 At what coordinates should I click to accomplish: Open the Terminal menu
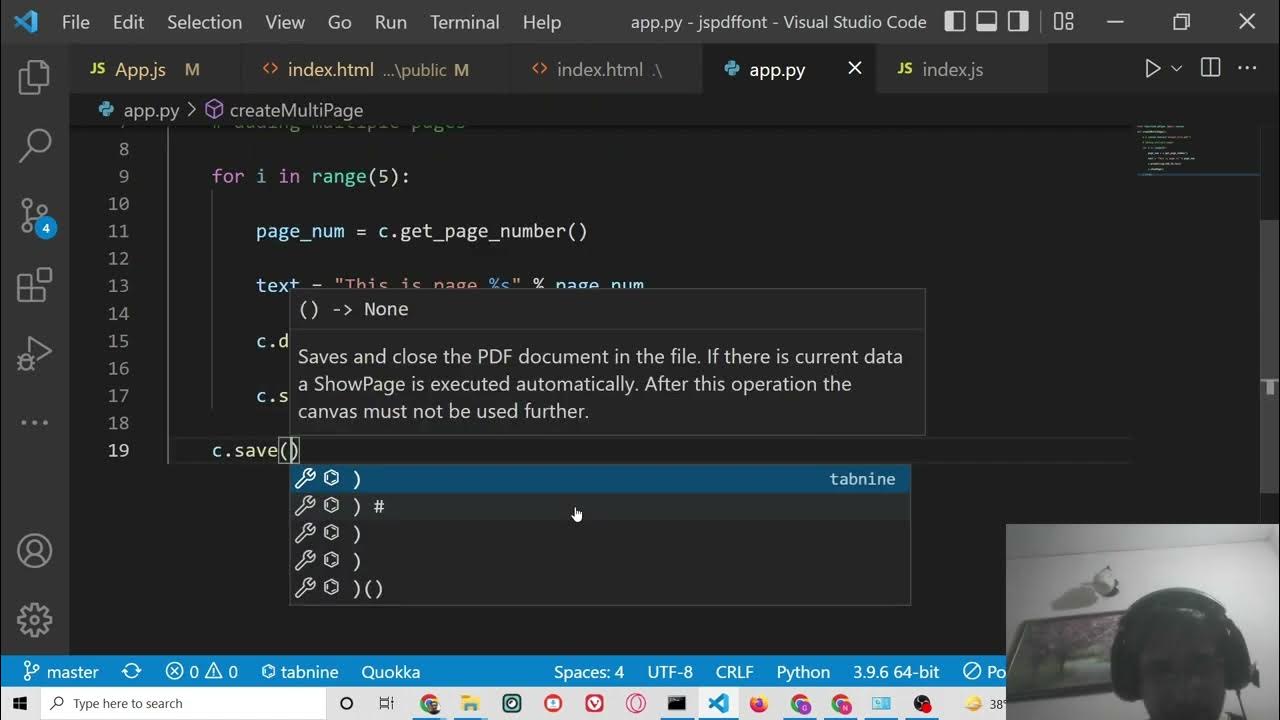[x=464, y=22]
